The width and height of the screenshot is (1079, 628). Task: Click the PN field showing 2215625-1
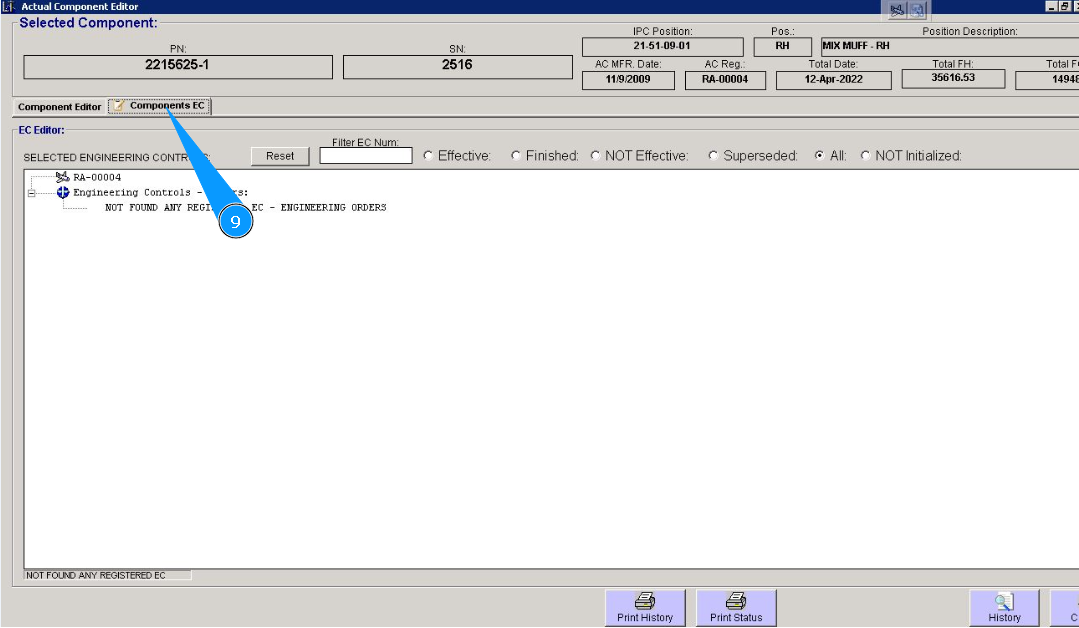178,67
